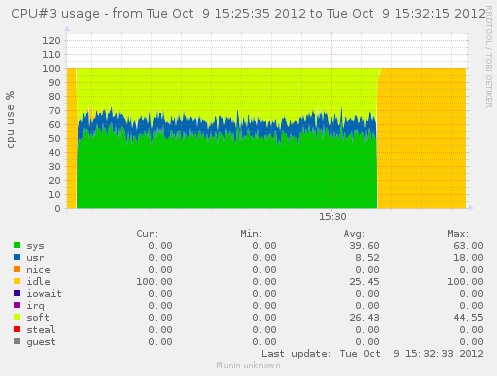Click the dark blue iowait legend swatch

point(17,293)
